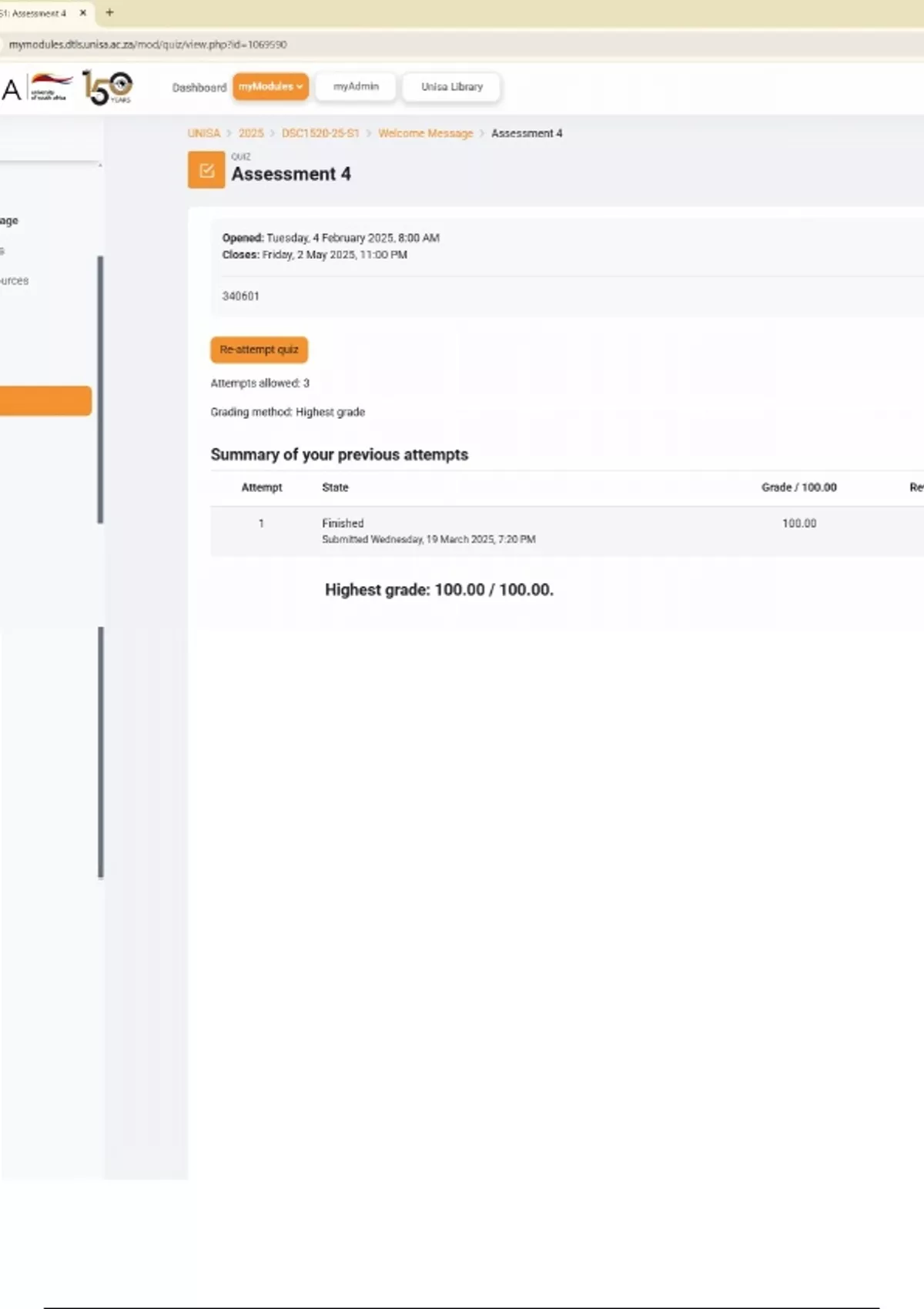The image size is (924, 1309).
Task: Click the 150 years anniversary logo
Action: coord(108,88)
